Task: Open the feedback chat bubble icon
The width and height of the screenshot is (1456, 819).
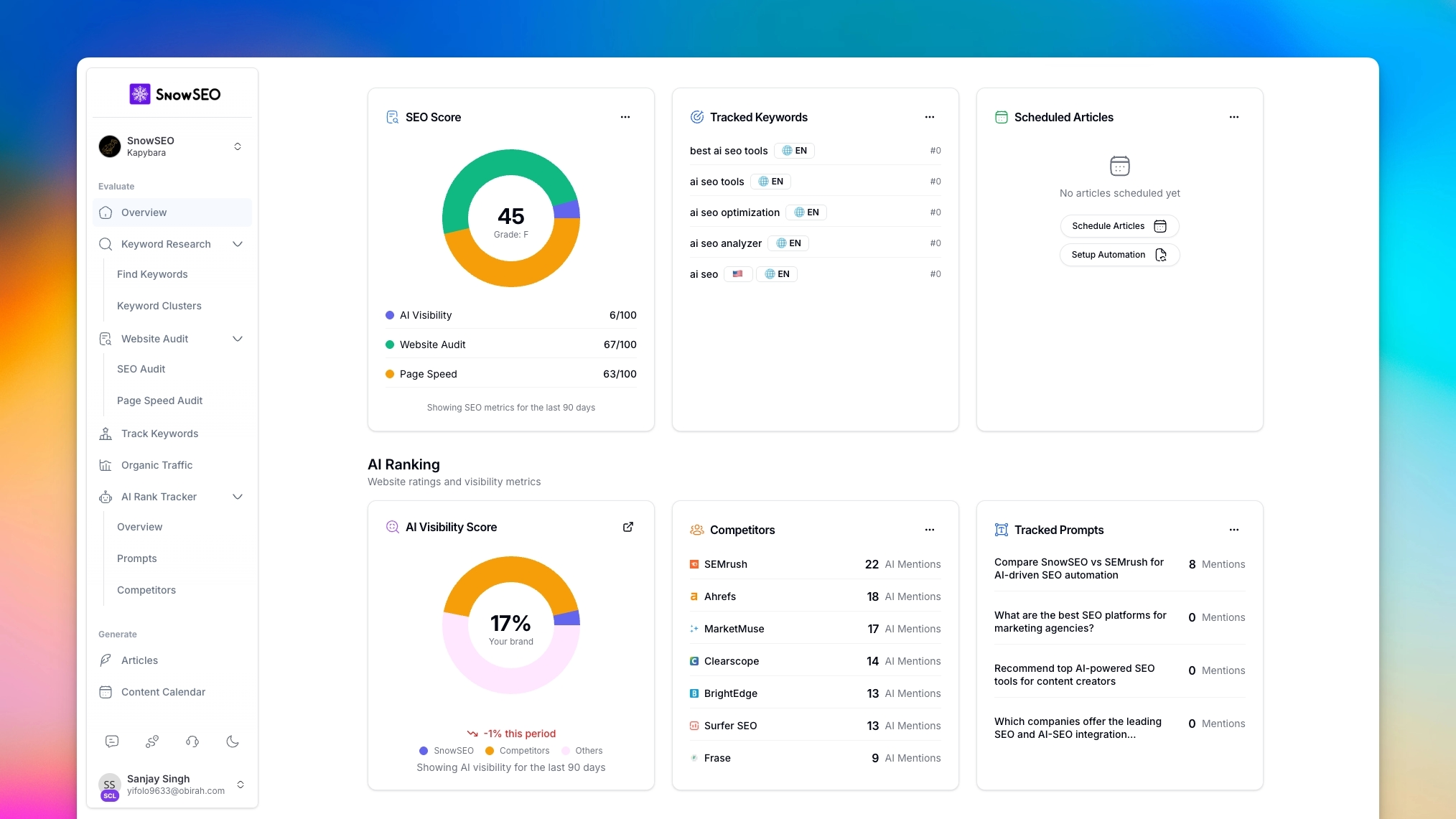Action: pos(111,741)
